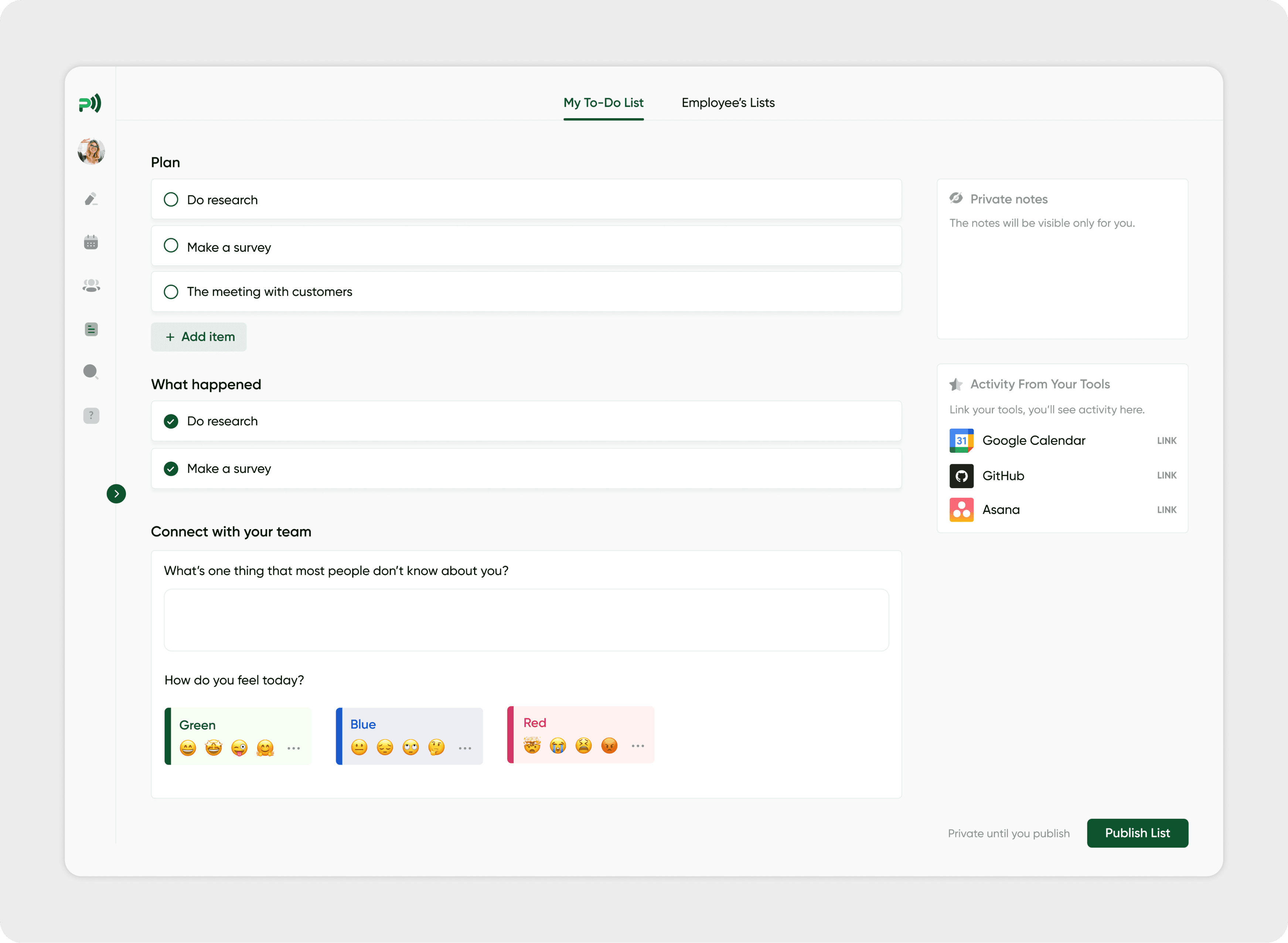Select the My To-Do List tab
Viewport: 1288px width, 943px height.
point(603,103)
